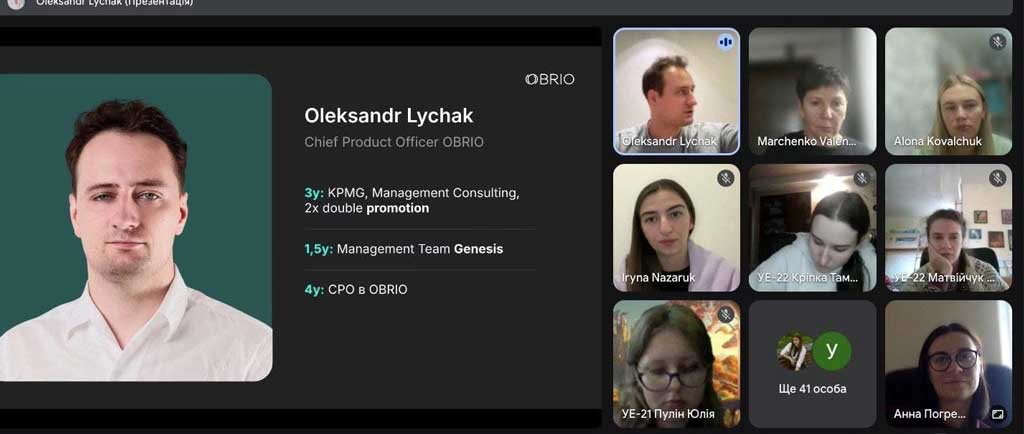Click the presenter photo on the slide
Viewport: 1024px width, 434px height.
click(136, 227)
